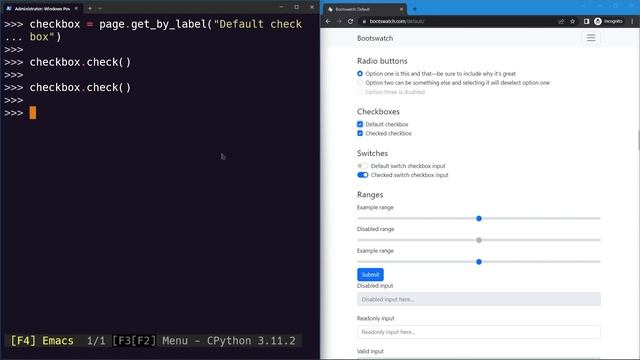The width and height of the screenshot is (640, 360).
Task: Close the Administrator PowerShell terminal tab
Action: coord(76,9)
